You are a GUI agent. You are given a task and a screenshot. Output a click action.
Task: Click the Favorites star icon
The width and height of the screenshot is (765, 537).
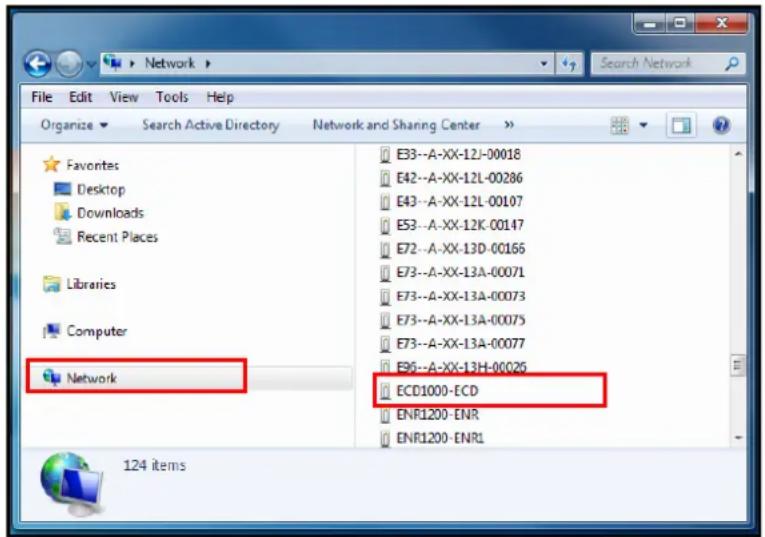coord(51,164)
